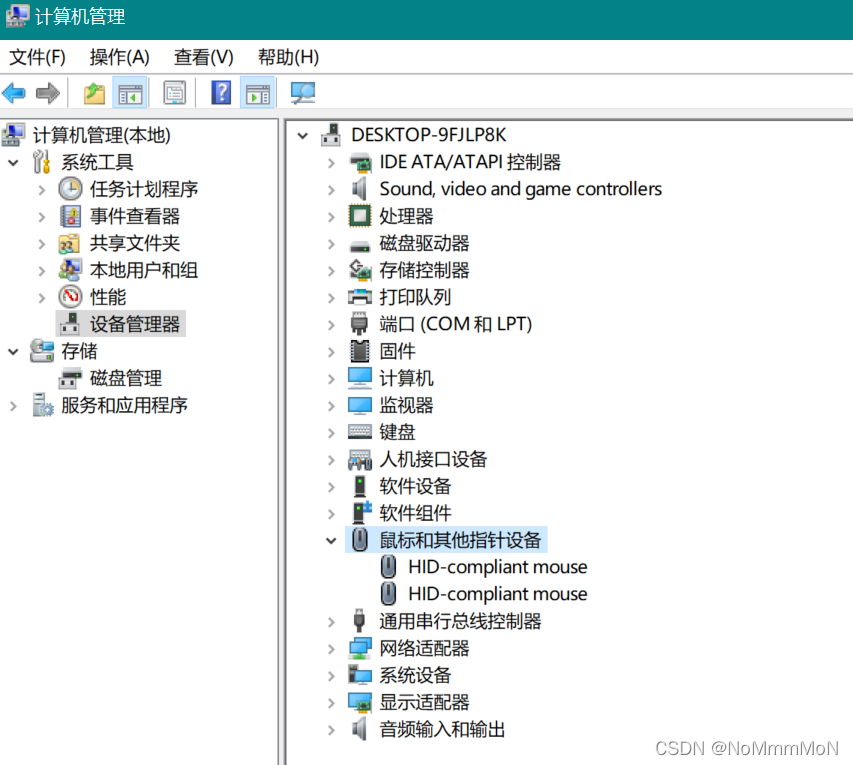Click the Forward arrow toolbar icon
The image size is (853, 765).
[x=48, y=93]
